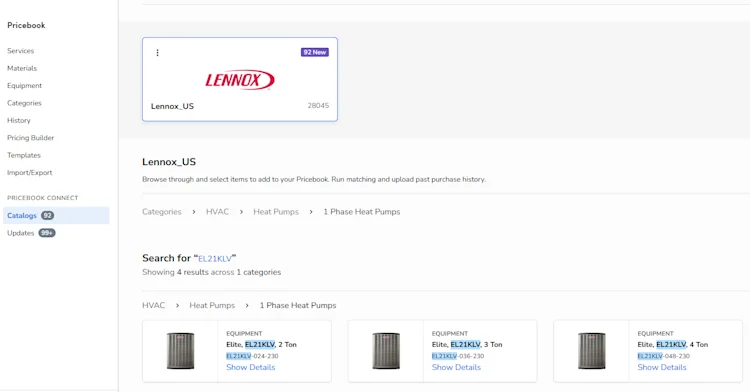The height and width of the screenshot is (392, 750).
Task: Show Details for the EL21KLV 2 Ton
Action: [251, 367]
